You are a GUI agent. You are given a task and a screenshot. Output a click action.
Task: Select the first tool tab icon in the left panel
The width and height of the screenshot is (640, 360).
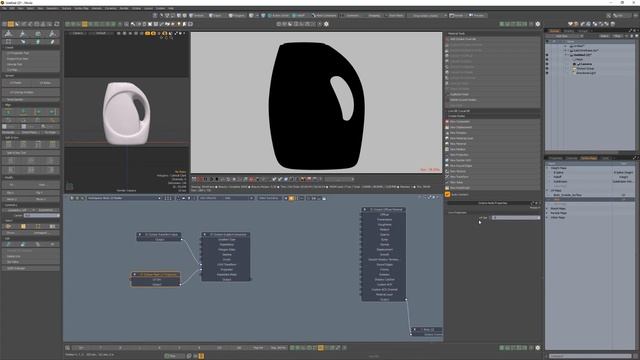pos(9,33)
